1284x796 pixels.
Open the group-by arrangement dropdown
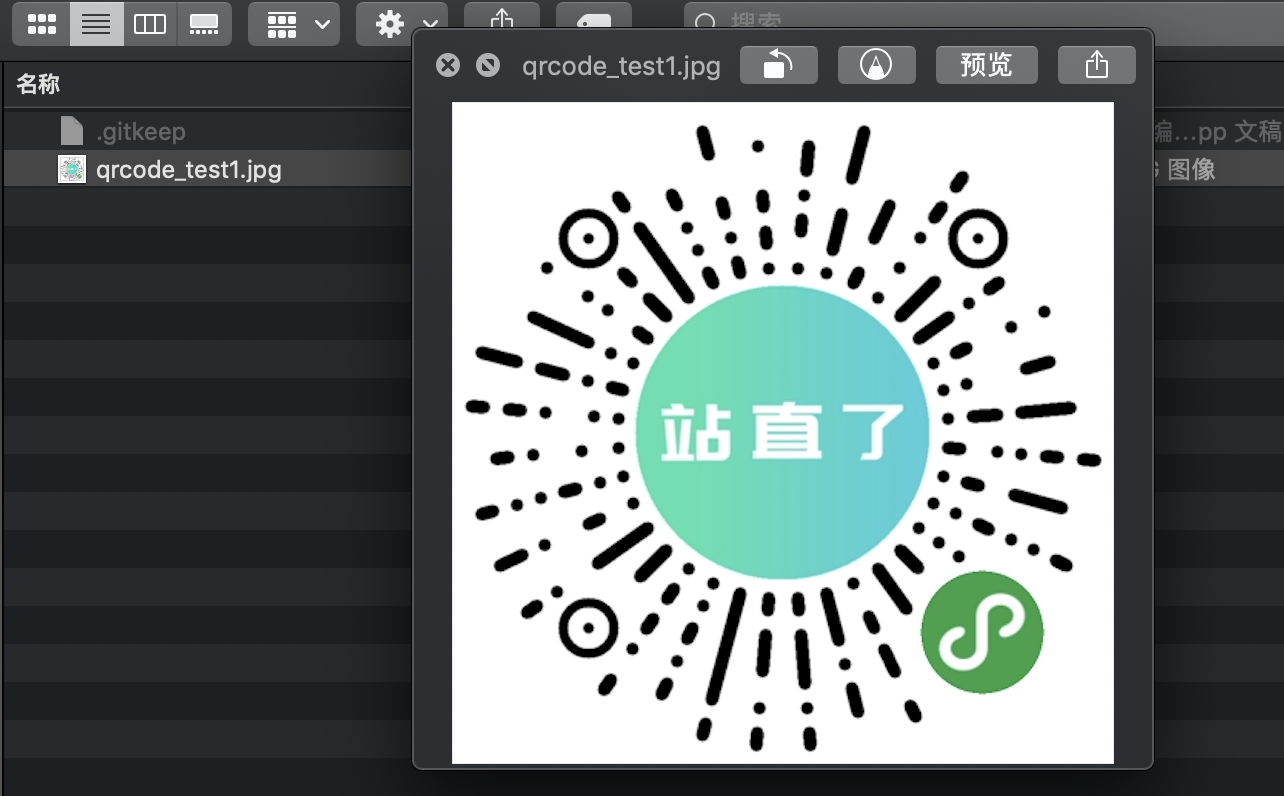(x=294, y=24)
